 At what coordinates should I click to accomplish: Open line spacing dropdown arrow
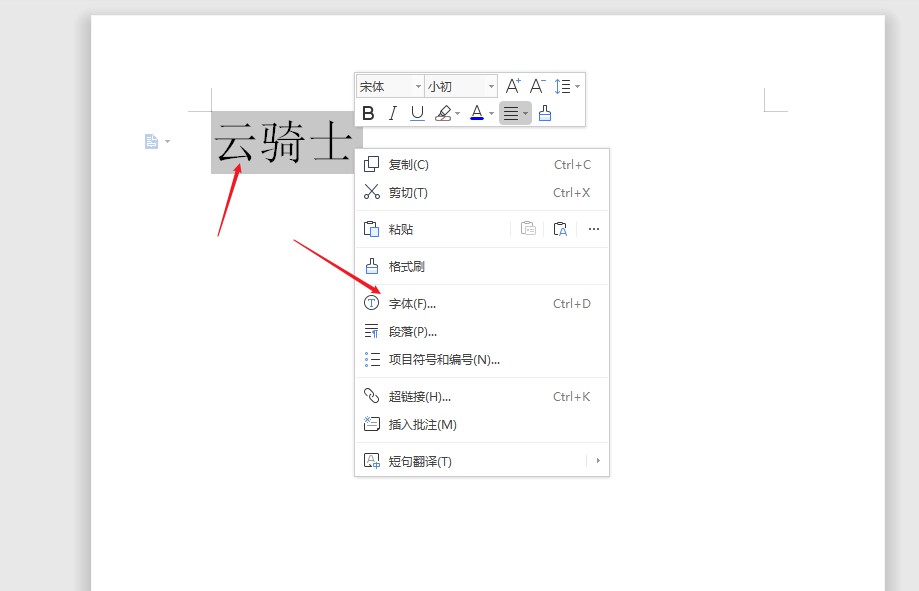tap(577, 87)
